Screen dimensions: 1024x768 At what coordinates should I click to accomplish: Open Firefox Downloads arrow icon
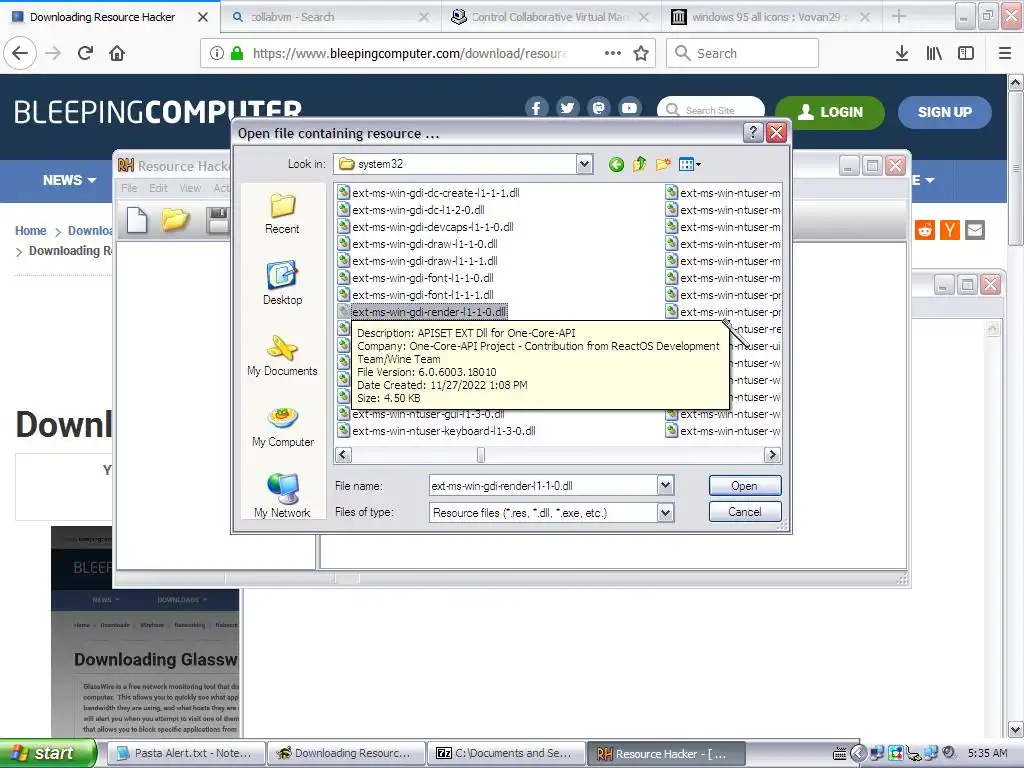[902, 53]
